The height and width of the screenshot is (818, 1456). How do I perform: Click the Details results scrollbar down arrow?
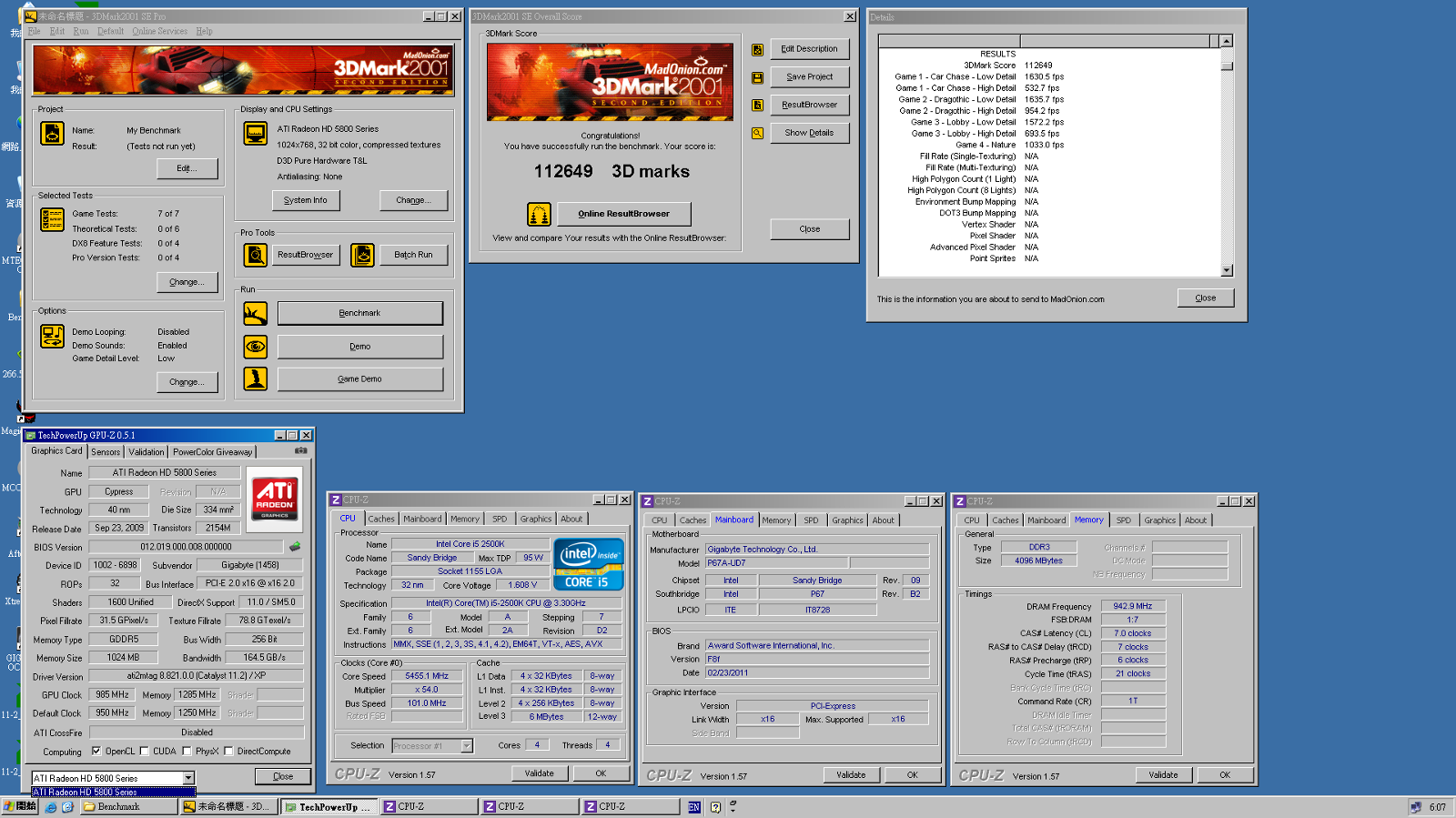[1227, 270]
